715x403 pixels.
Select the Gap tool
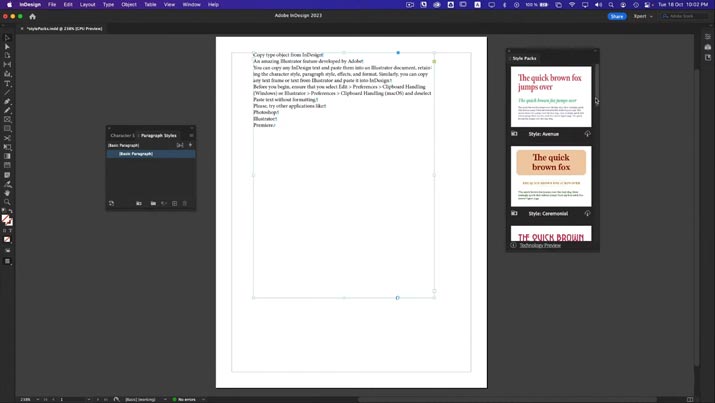pyautogui.click(x=7, y=65)
